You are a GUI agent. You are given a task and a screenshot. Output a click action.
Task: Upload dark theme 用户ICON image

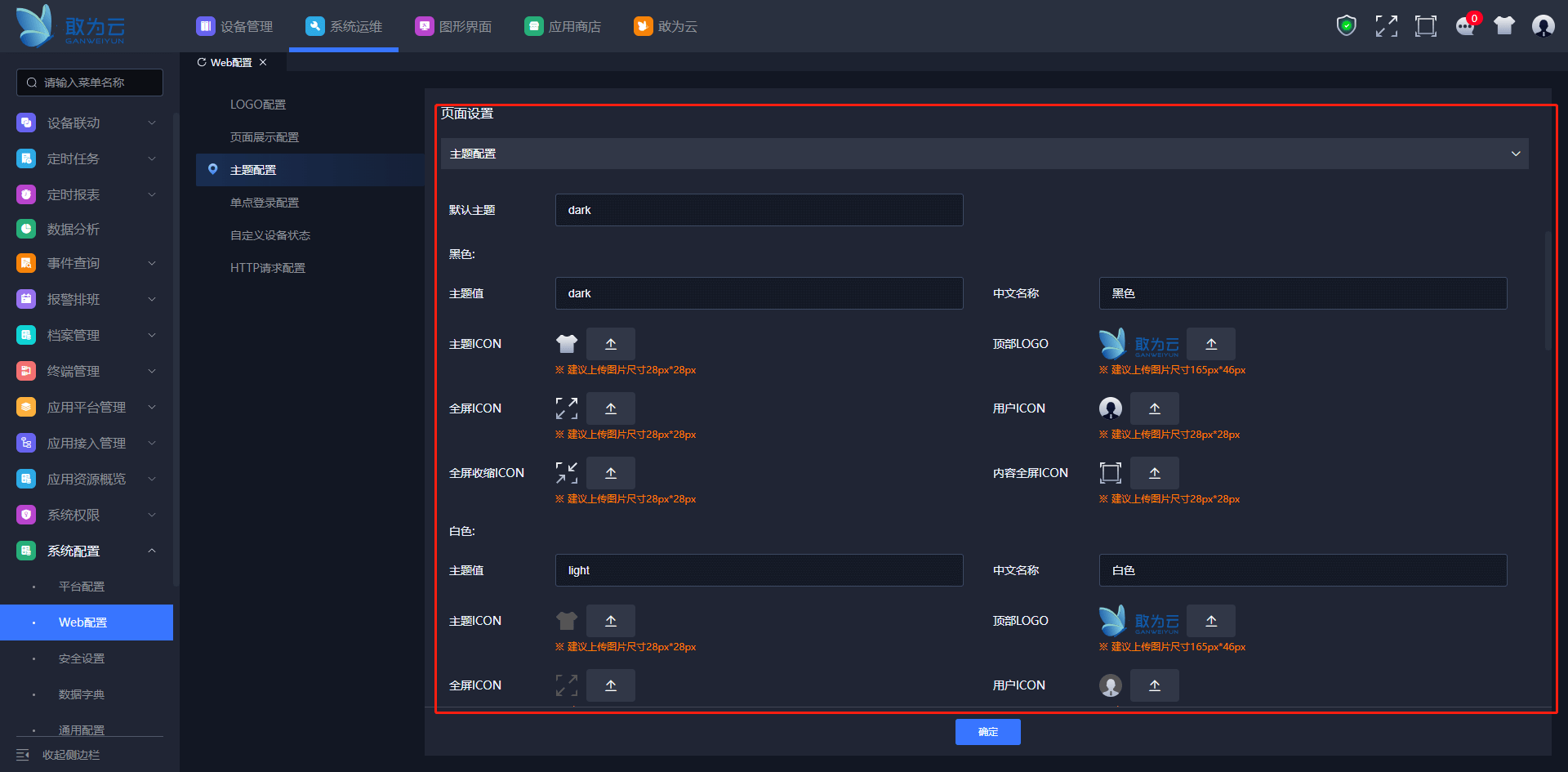1155,408
